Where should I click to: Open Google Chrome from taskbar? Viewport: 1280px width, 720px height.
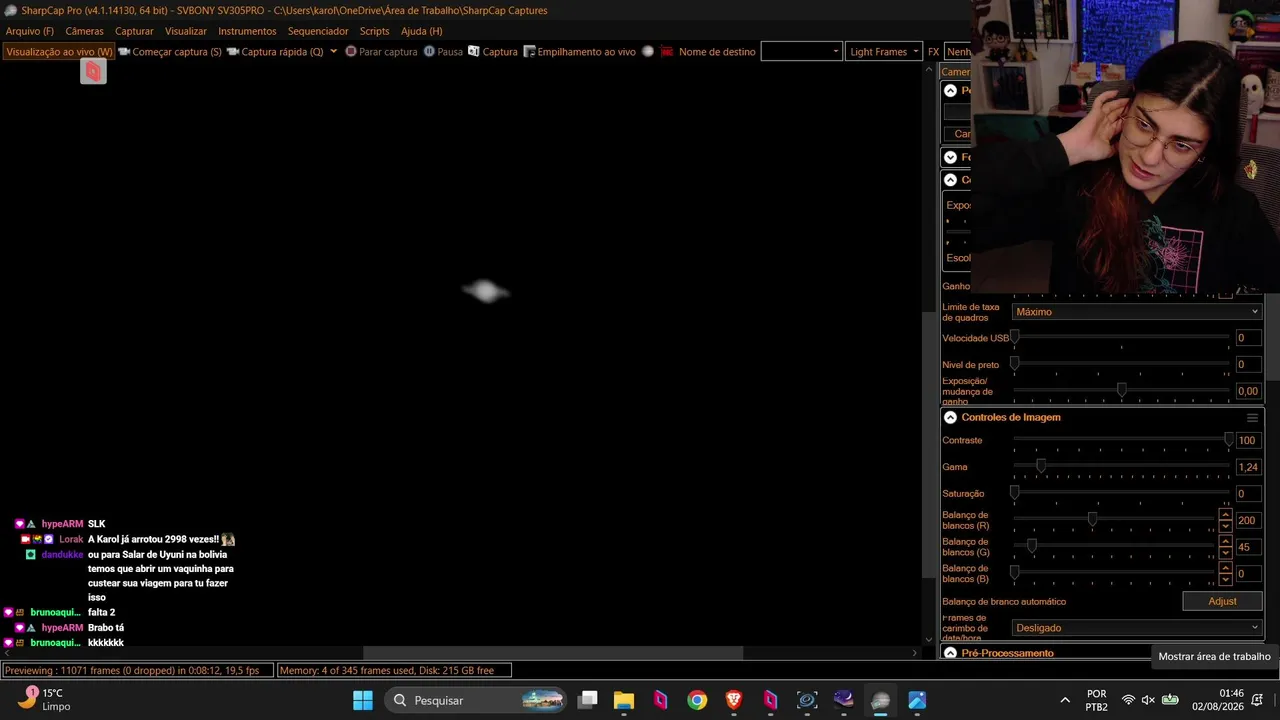[697, 700]
